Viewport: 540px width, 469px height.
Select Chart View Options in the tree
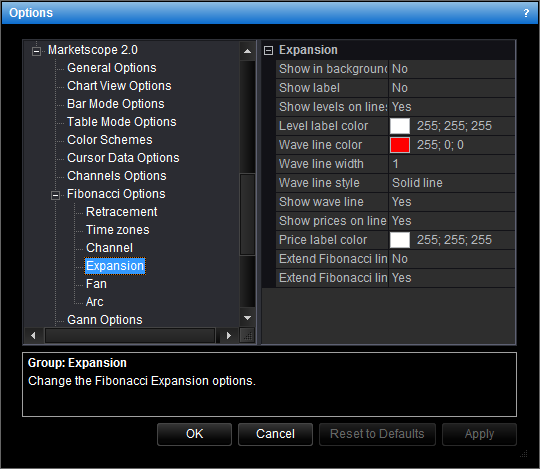pos(119,86)
